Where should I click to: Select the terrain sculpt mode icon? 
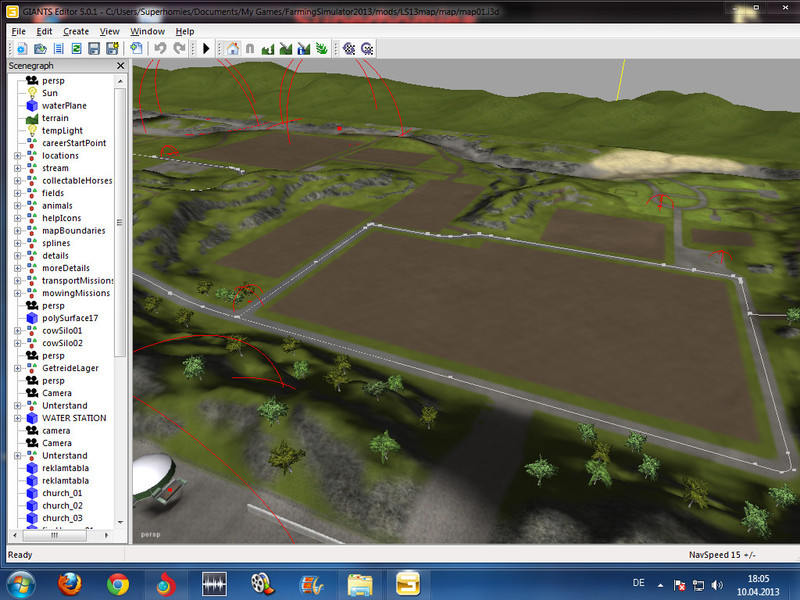(268, 48)
